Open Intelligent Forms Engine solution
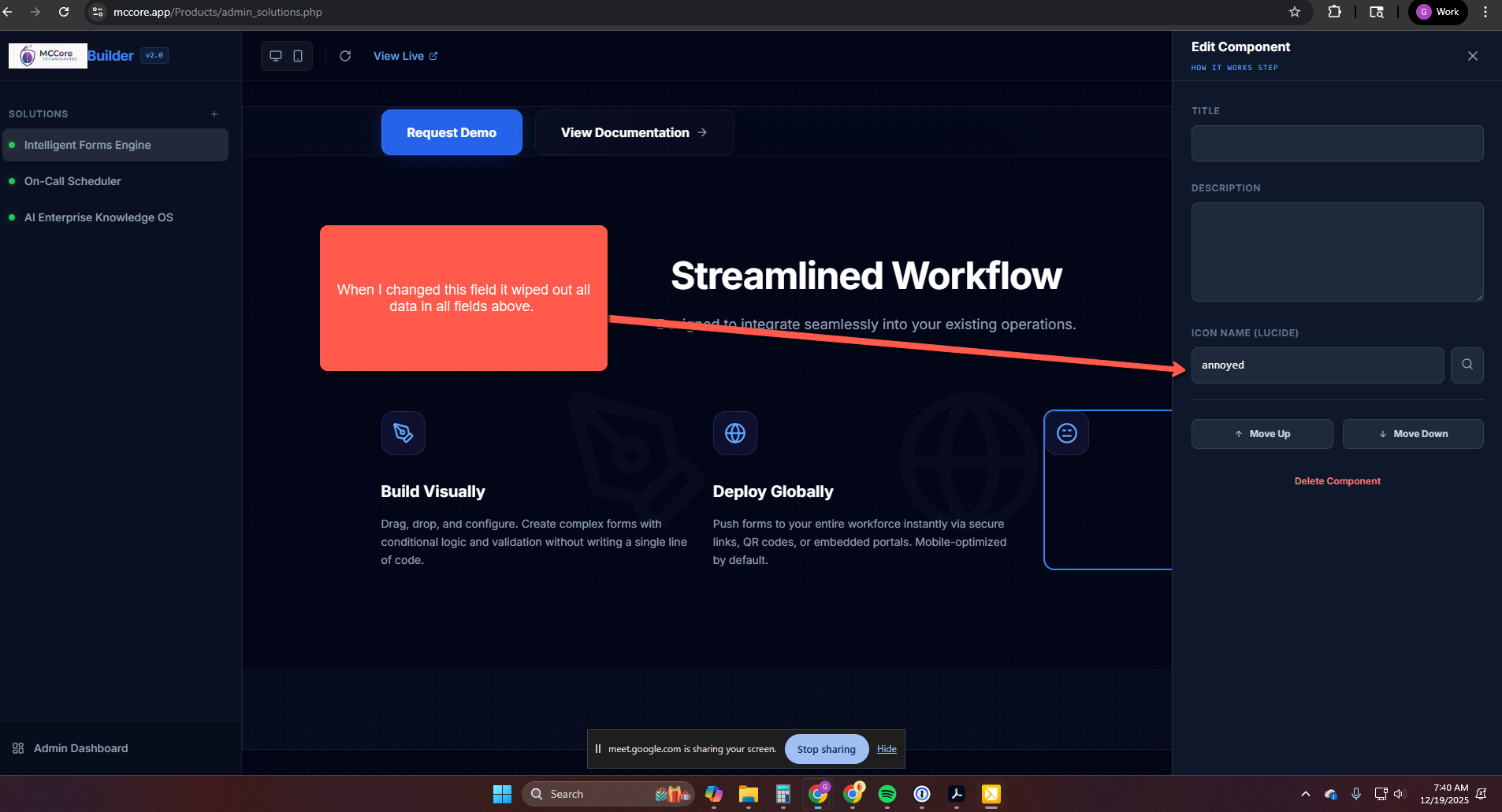Screen dimensions: 1502x812 click(x=87, y=145)
